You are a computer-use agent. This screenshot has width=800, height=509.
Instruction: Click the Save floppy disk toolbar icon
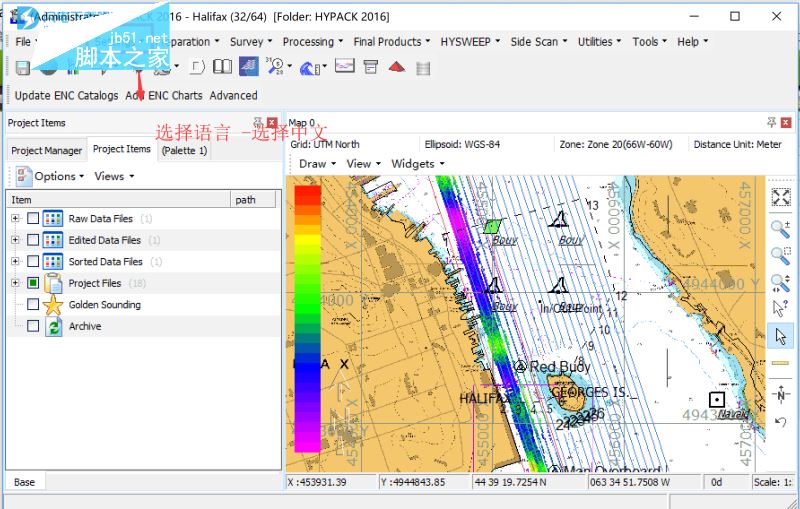22,68
